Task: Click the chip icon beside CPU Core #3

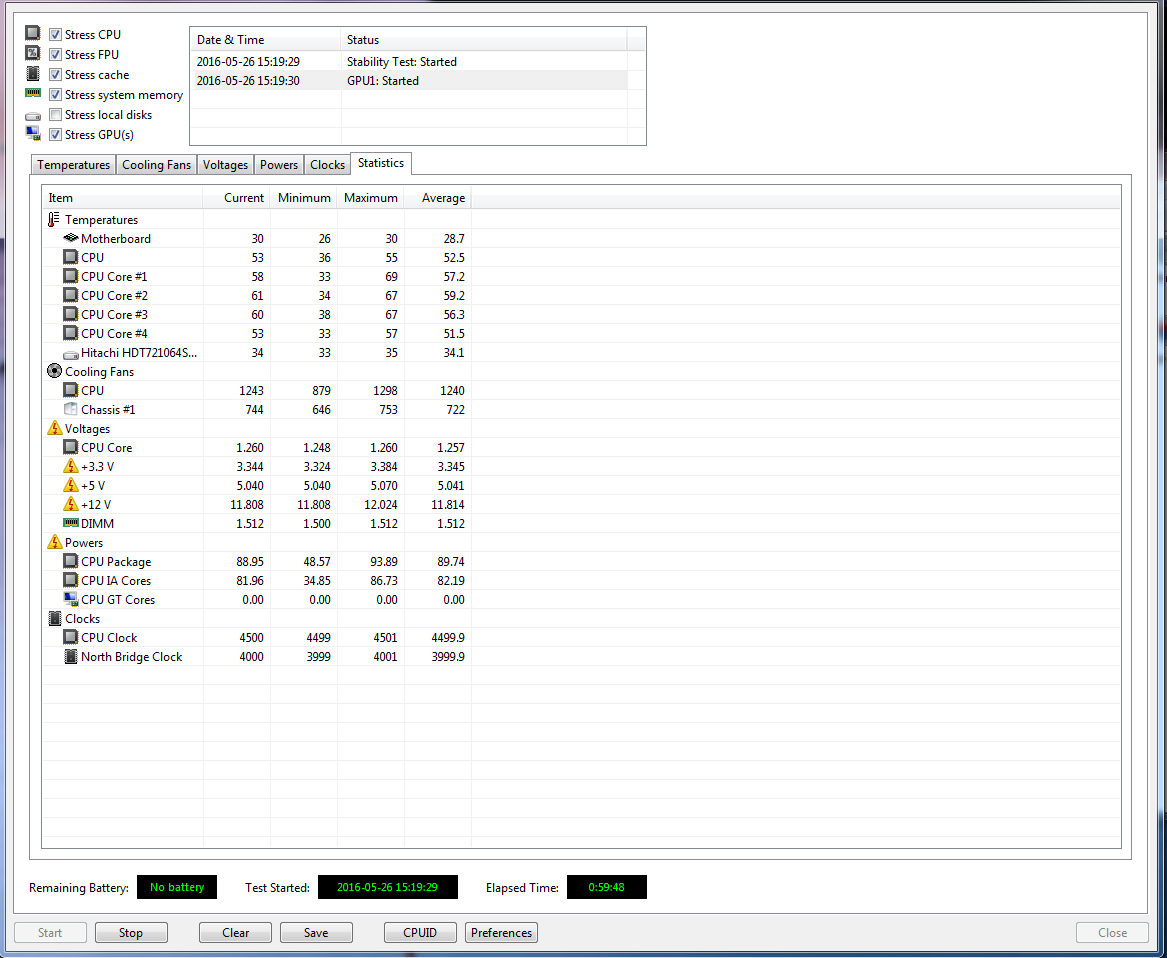Action: click(71, 315)
